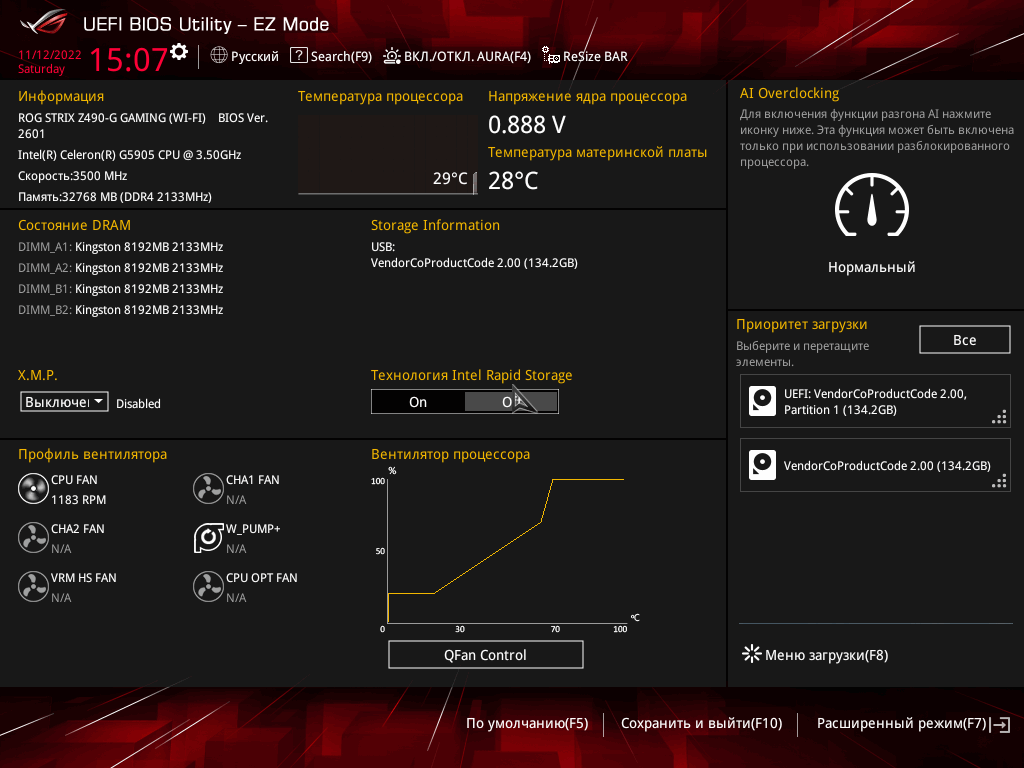Turn Intel Rapid Storage Off
This screenshot has width=1024, height=768.
click(511, 402)
